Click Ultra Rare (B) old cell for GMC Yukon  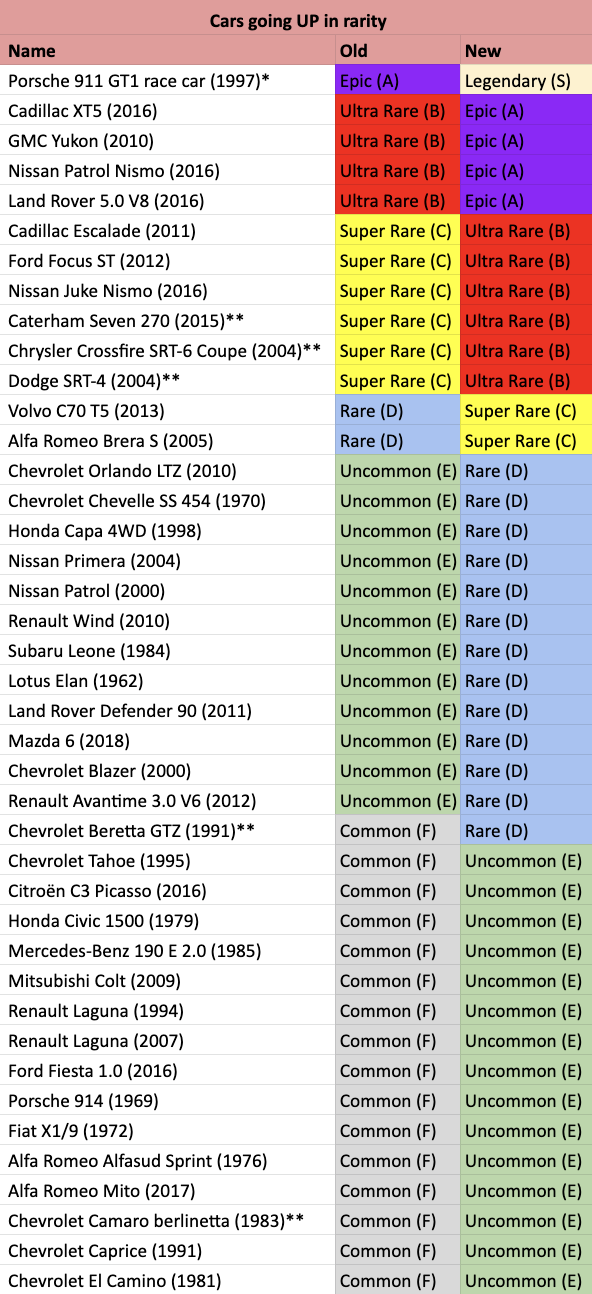pyautogui.click(x=398, y=140)
